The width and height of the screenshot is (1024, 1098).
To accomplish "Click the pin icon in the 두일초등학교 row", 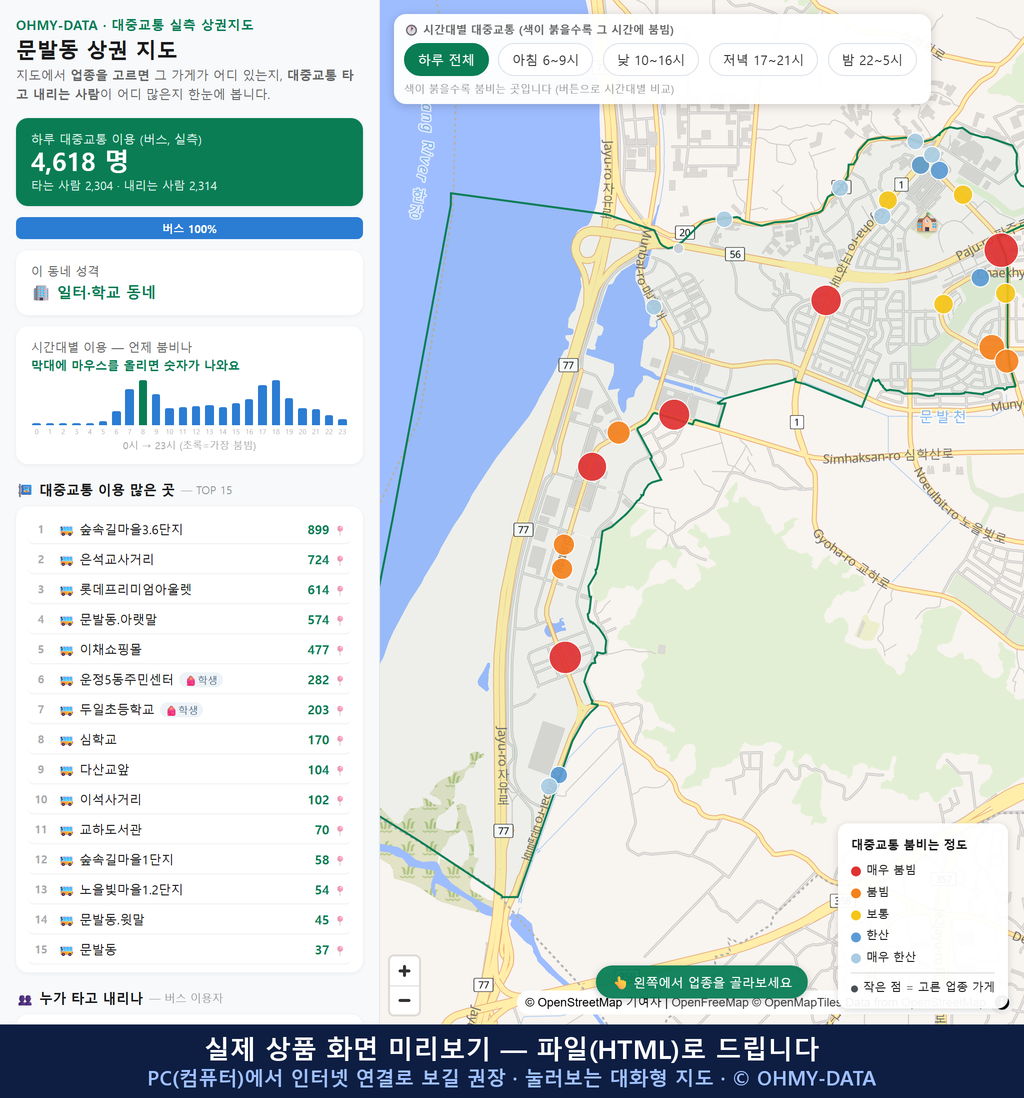I will click(x=340, y=710).
